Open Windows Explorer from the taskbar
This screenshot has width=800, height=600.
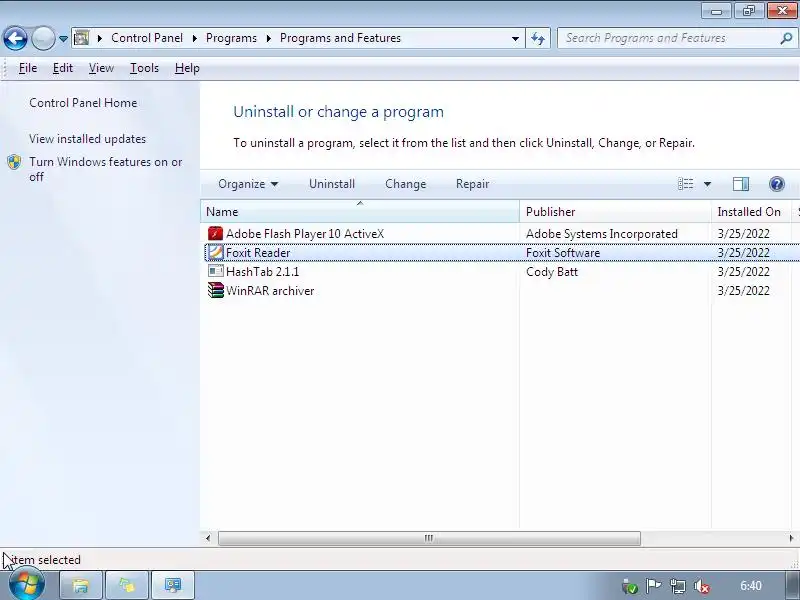(81, 586)
